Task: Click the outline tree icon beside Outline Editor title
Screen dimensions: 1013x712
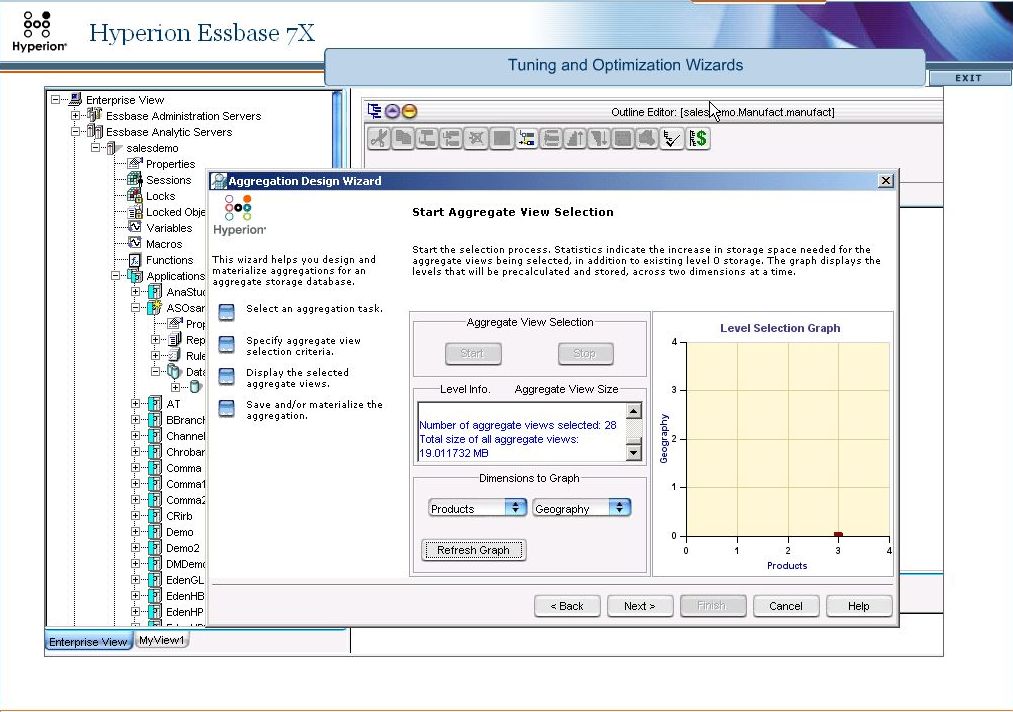Action: [x=375, y=111]
